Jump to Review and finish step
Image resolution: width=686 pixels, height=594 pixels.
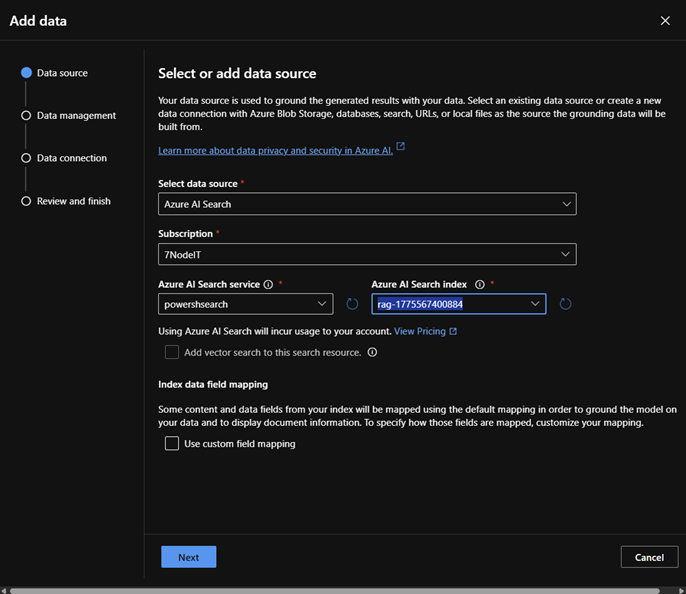click(x=73, y=201)
